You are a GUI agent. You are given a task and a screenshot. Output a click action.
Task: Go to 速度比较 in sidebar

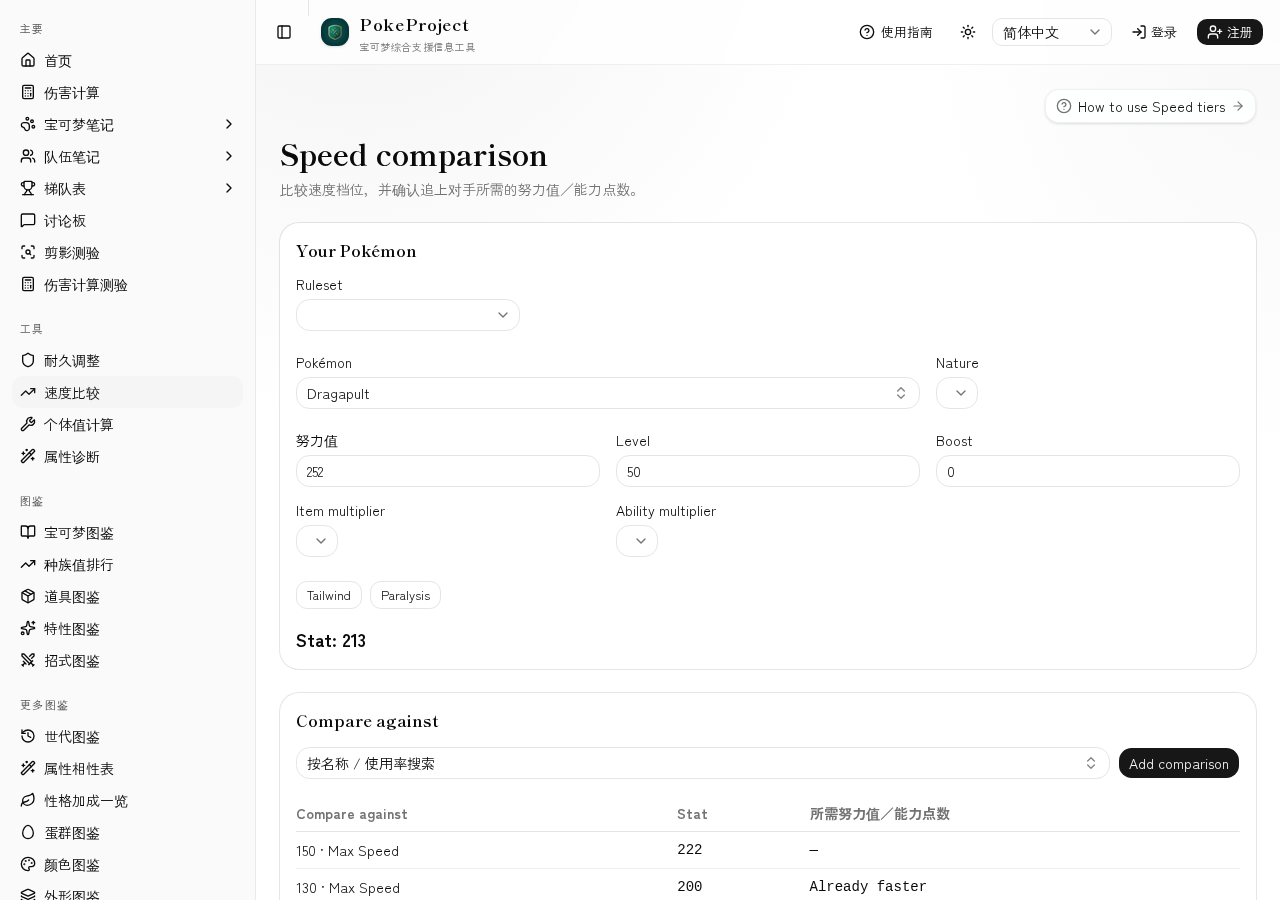128,392
